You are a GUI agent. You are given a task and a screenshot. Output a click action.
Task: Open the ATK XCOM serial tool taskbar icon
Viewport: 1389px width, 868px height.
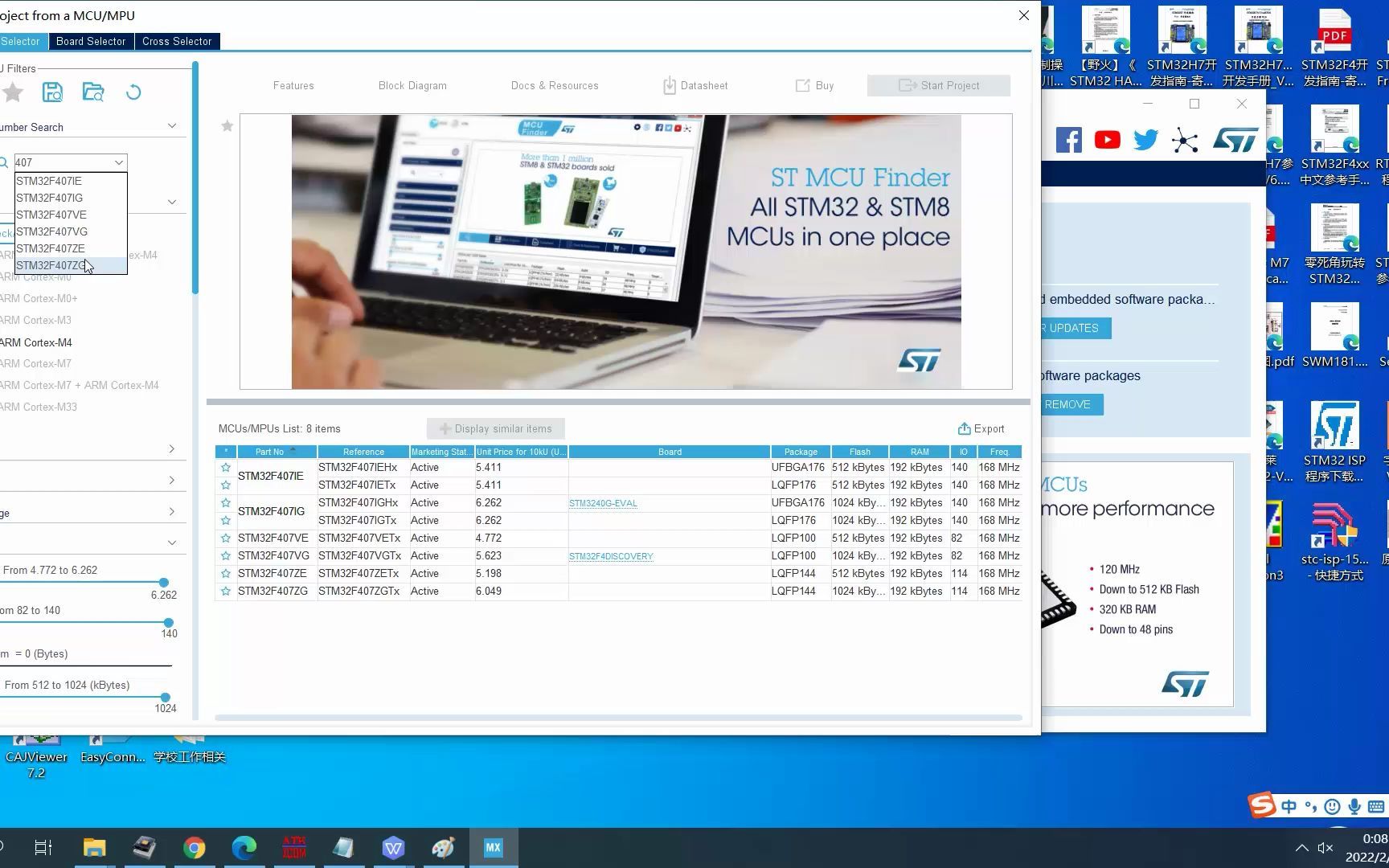tap(293, 848)
